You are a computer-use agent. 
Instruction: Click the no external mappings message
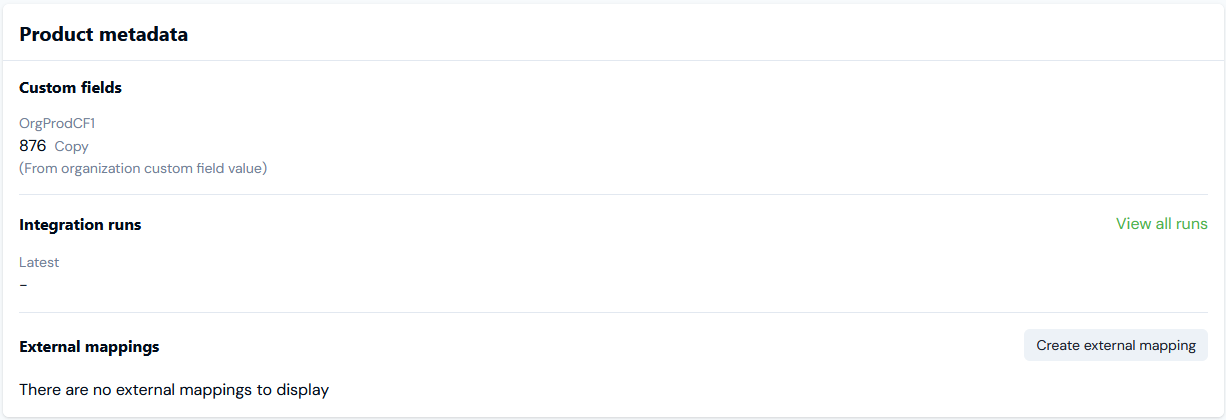pyautogui.click(x=174, y=390)
